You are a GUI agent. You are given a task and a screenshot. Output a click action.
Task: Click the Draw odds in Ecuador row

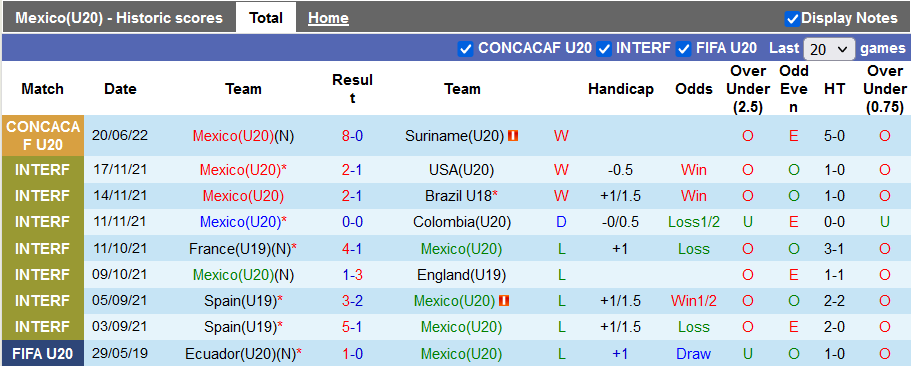pyautogui.click(x=694, y=354)
